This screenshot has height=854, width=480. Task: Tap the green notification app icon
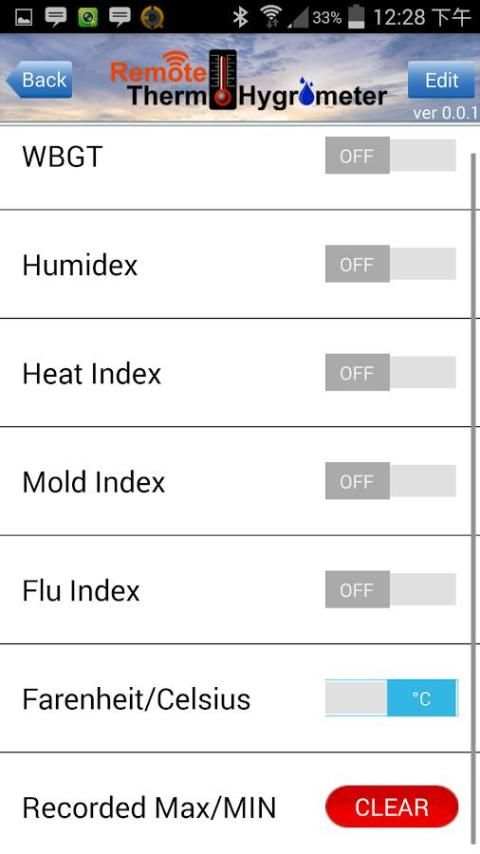click(88, 17)
